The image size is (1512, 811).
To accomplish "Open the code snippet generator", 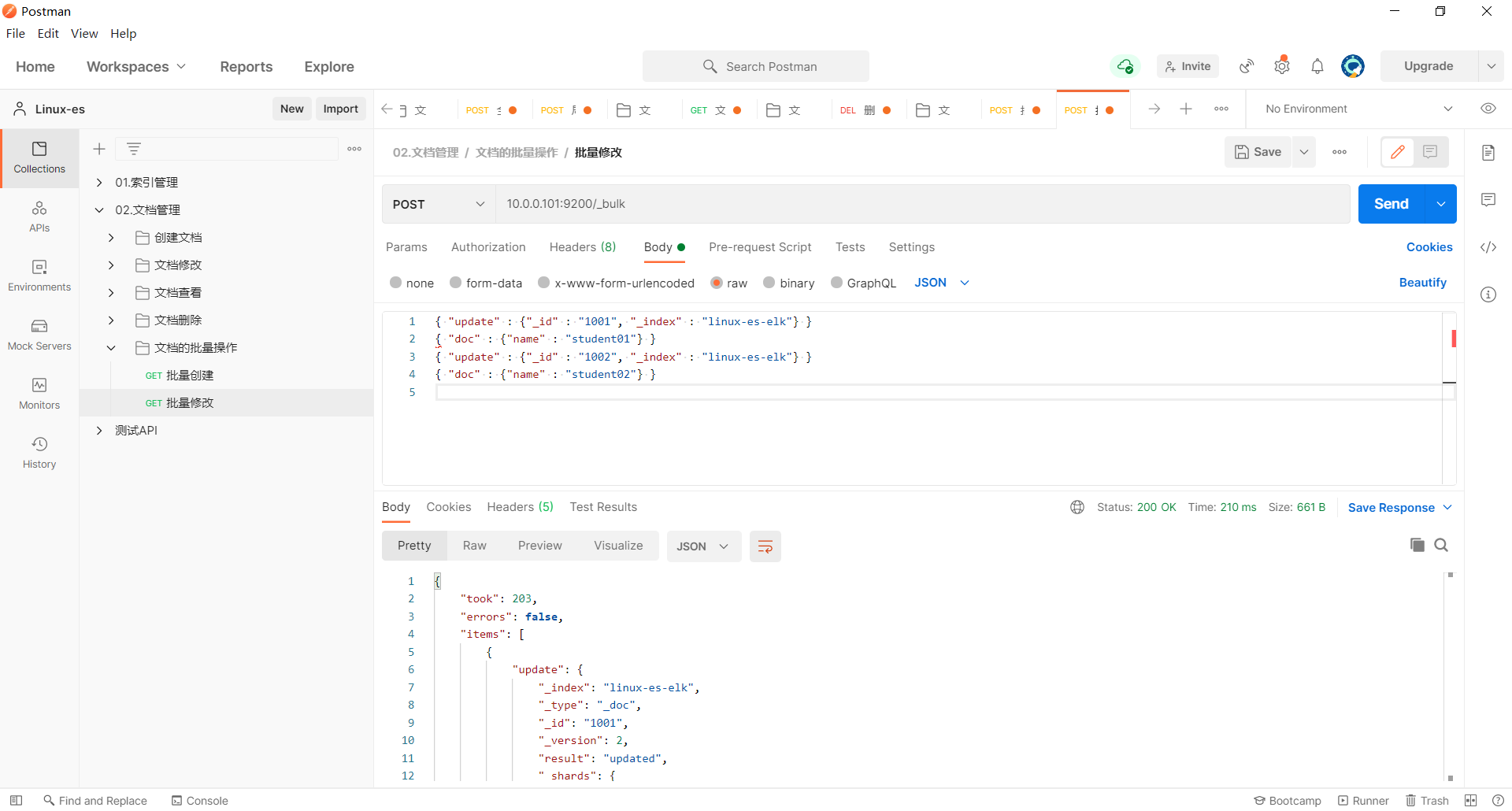I will click(1489, 247).
